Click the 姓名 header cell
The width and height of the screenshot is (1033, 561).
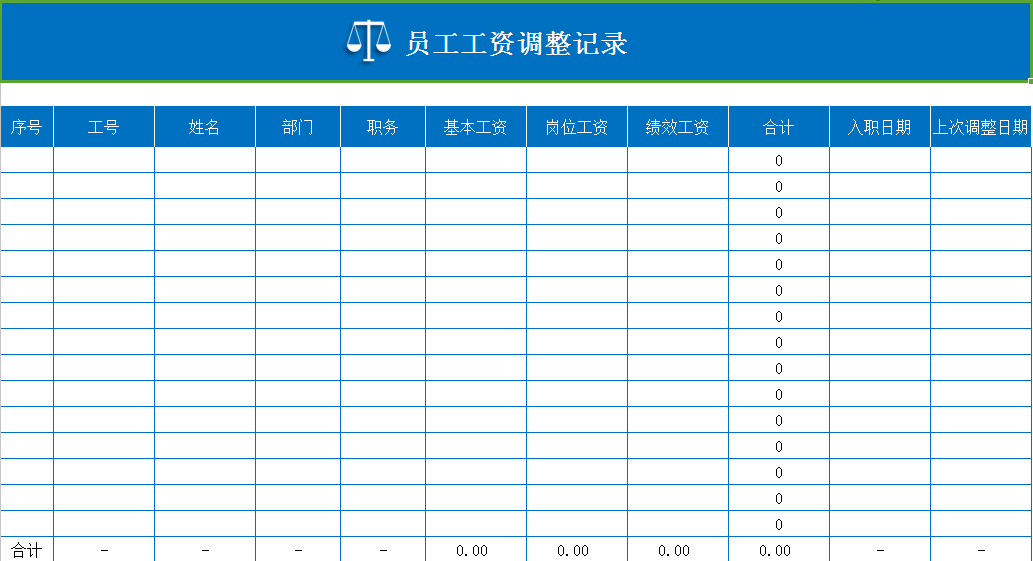[x=205, y=126]
